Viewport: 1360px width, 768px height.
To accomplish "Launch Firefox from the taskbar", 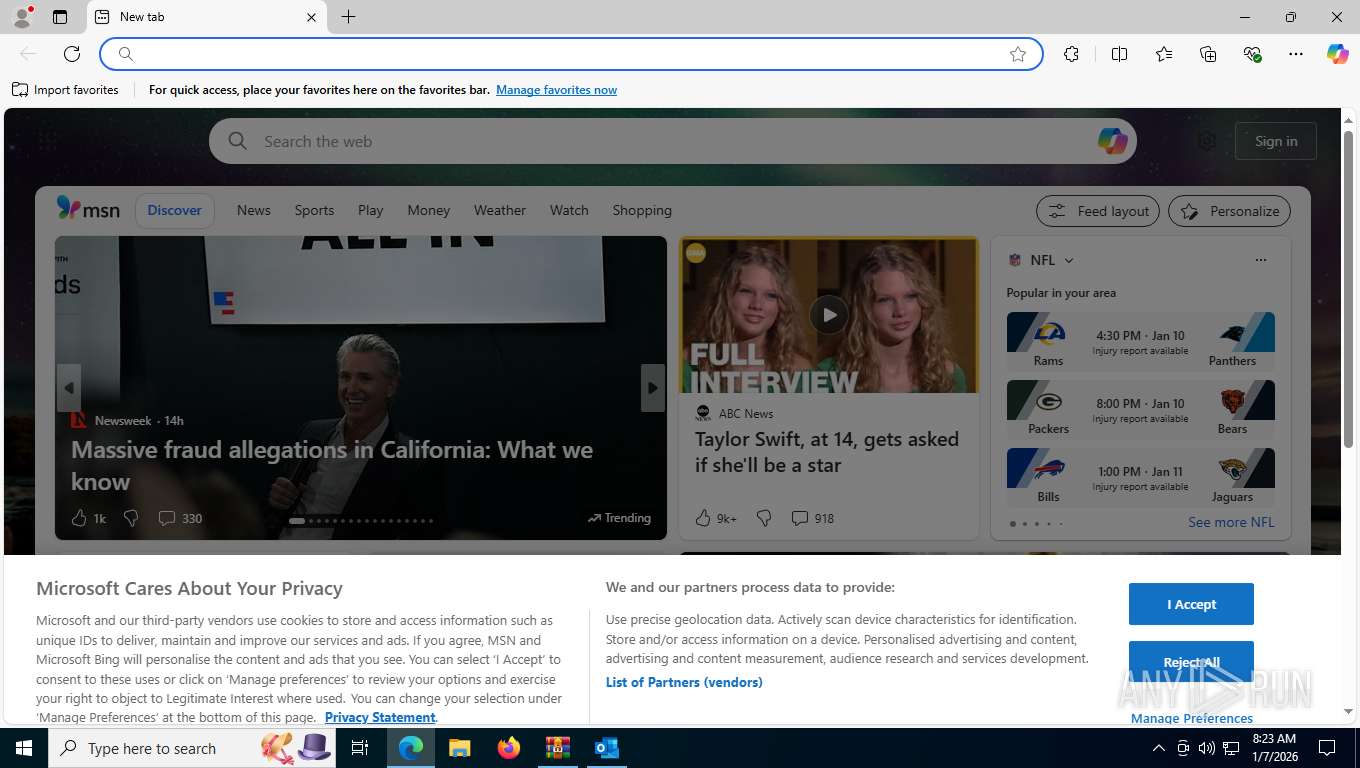I will coord(509,748).
